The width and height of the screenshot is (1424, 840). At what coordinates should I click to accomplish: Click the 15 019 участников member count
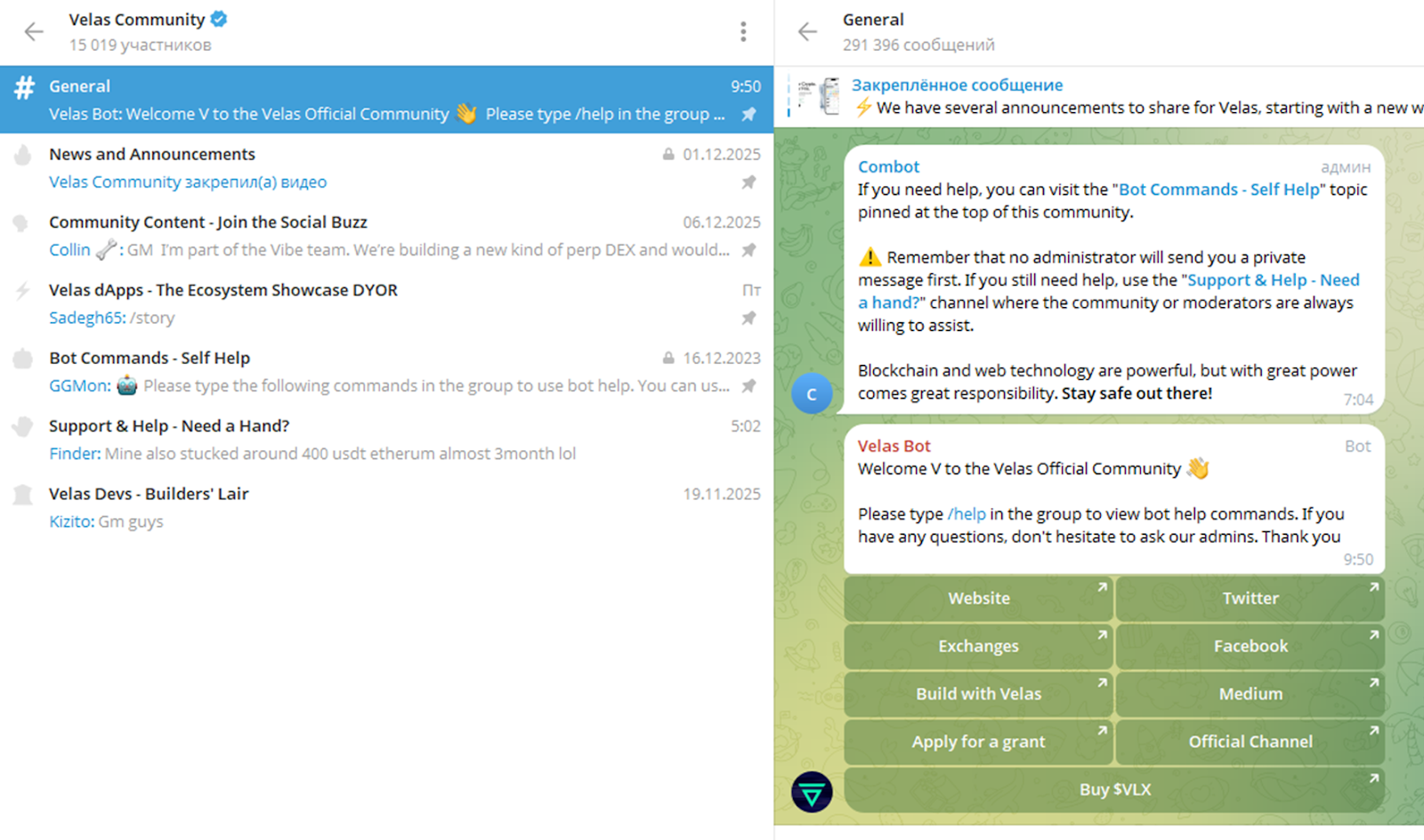click(x=141, y=44)
